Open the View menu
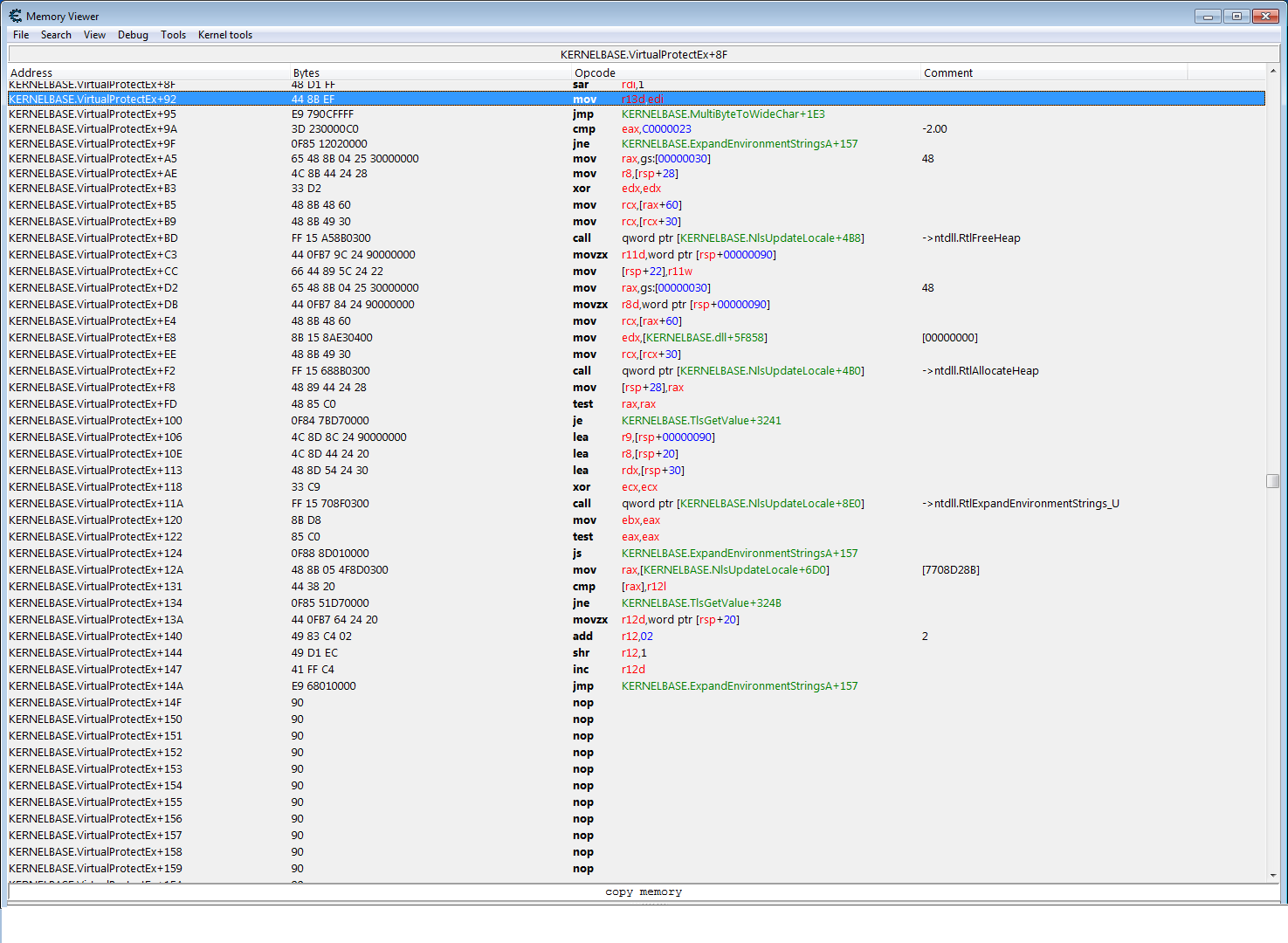 (x=94, y=35)
